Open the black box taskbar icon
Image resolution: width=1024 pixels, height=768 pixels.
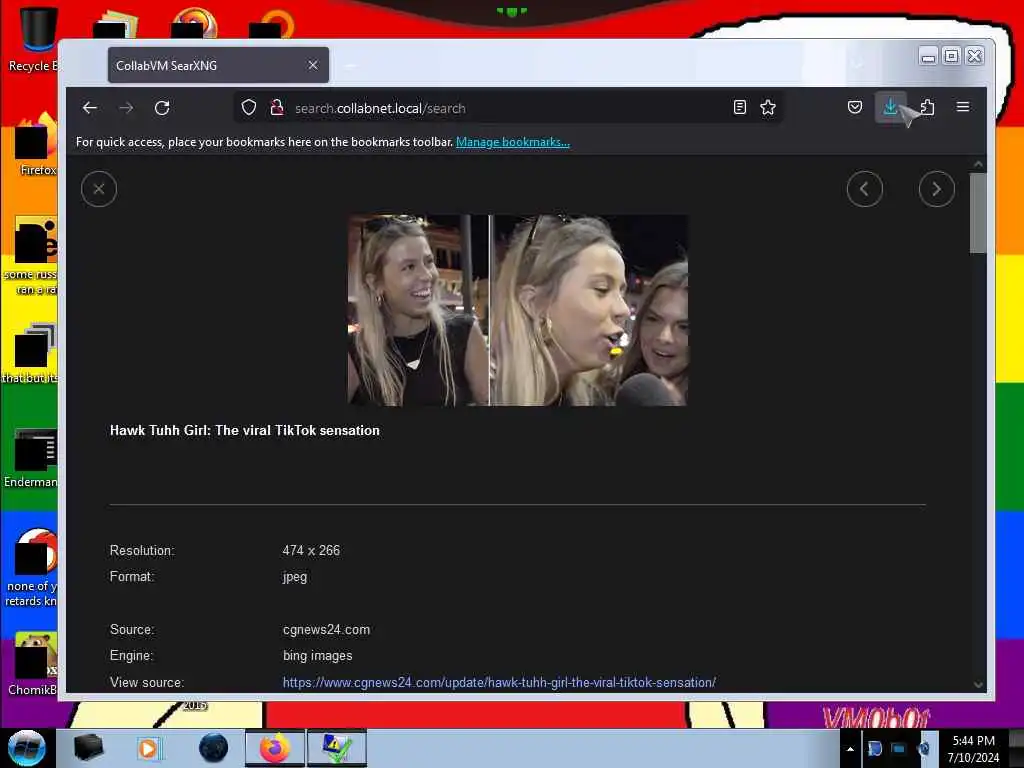(88, 748)
